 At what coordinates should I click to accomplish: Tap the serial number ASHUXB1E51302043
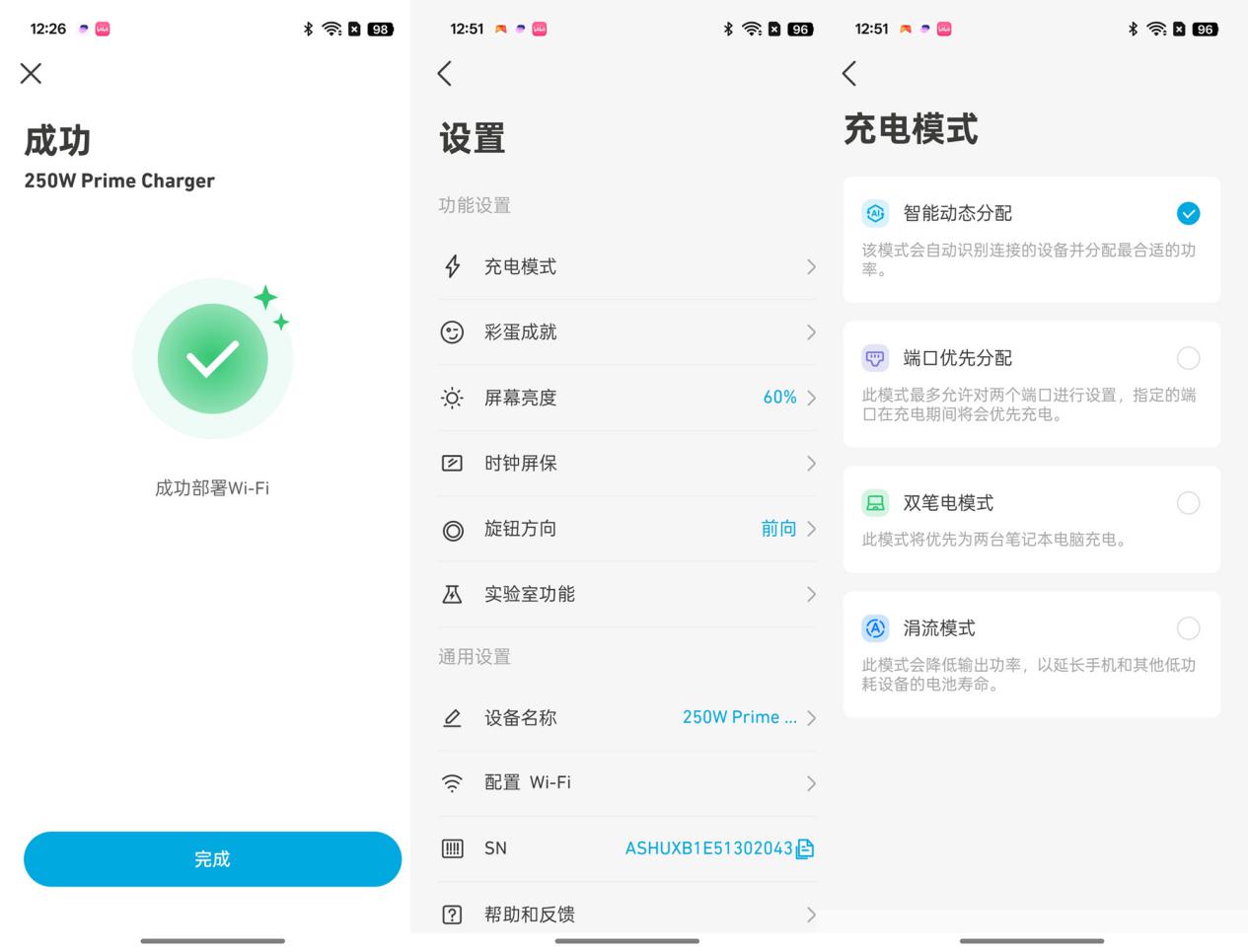[x=708, y=848]
